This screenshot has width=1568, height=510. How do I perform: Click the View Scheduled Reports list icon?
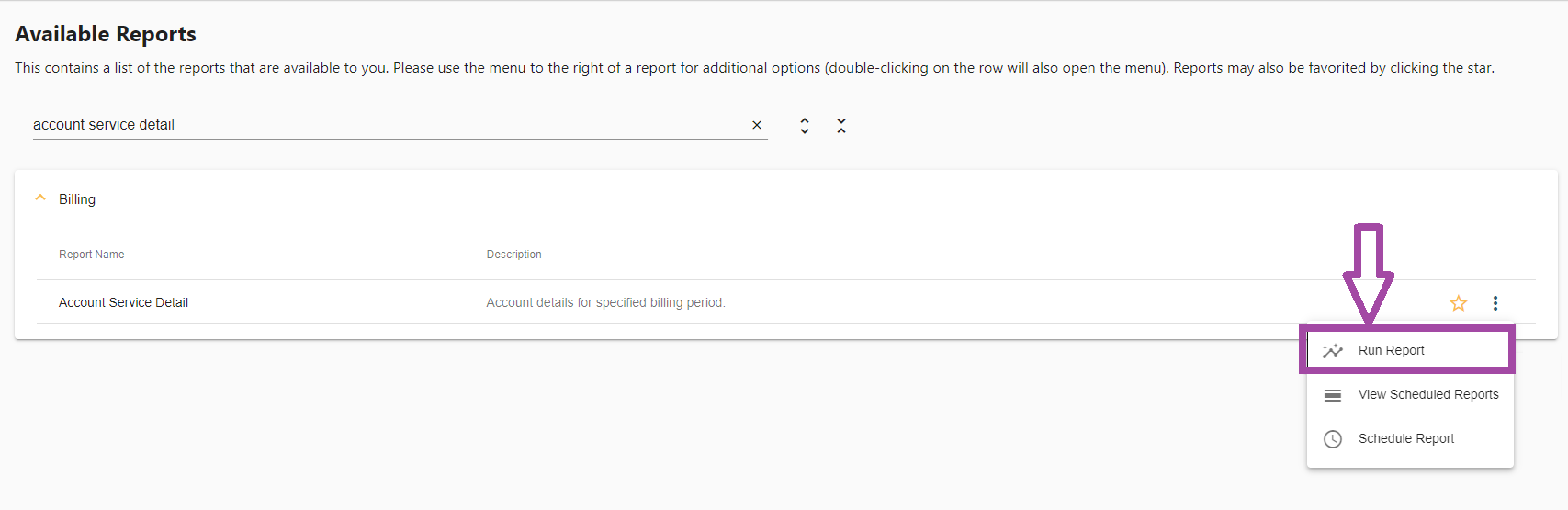tap(1333, 395)
